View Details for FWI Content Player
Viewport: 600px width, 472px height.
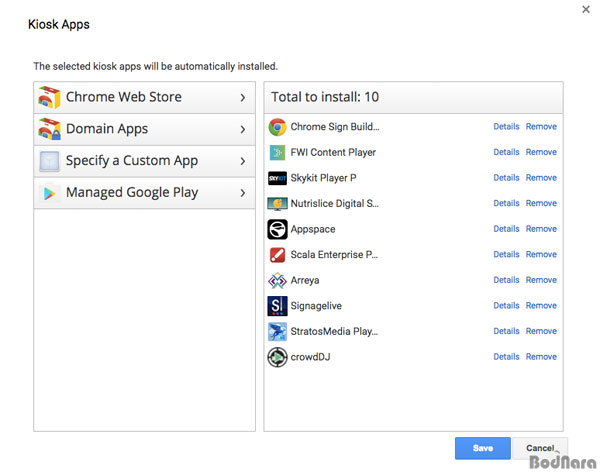pyautogui.click(x=506, y=152)
